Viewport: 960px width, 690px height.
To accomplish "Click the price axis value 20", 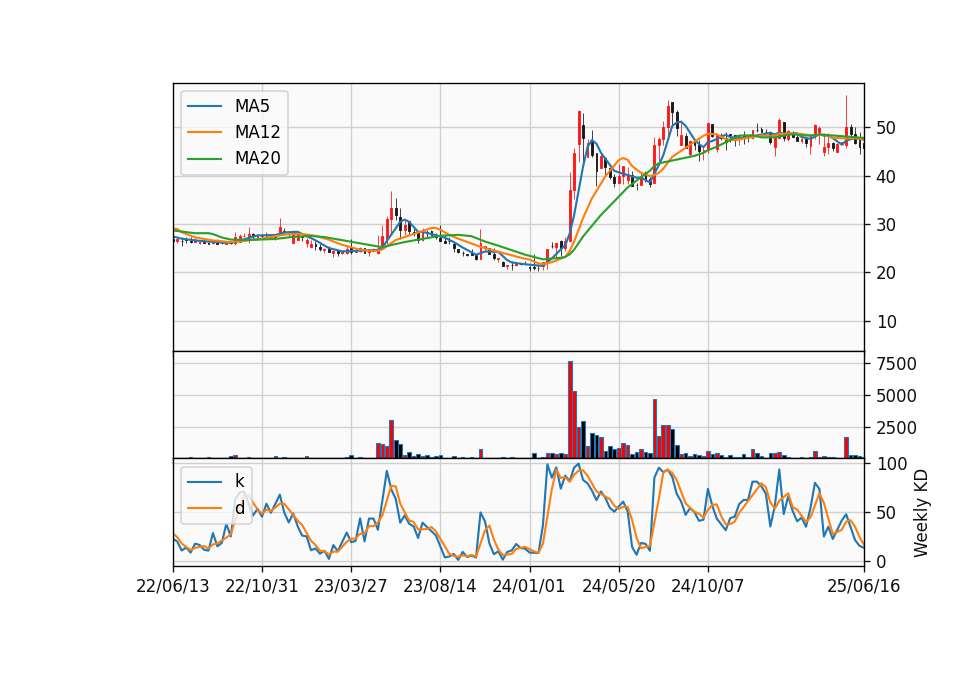I will tap(886, 273).
